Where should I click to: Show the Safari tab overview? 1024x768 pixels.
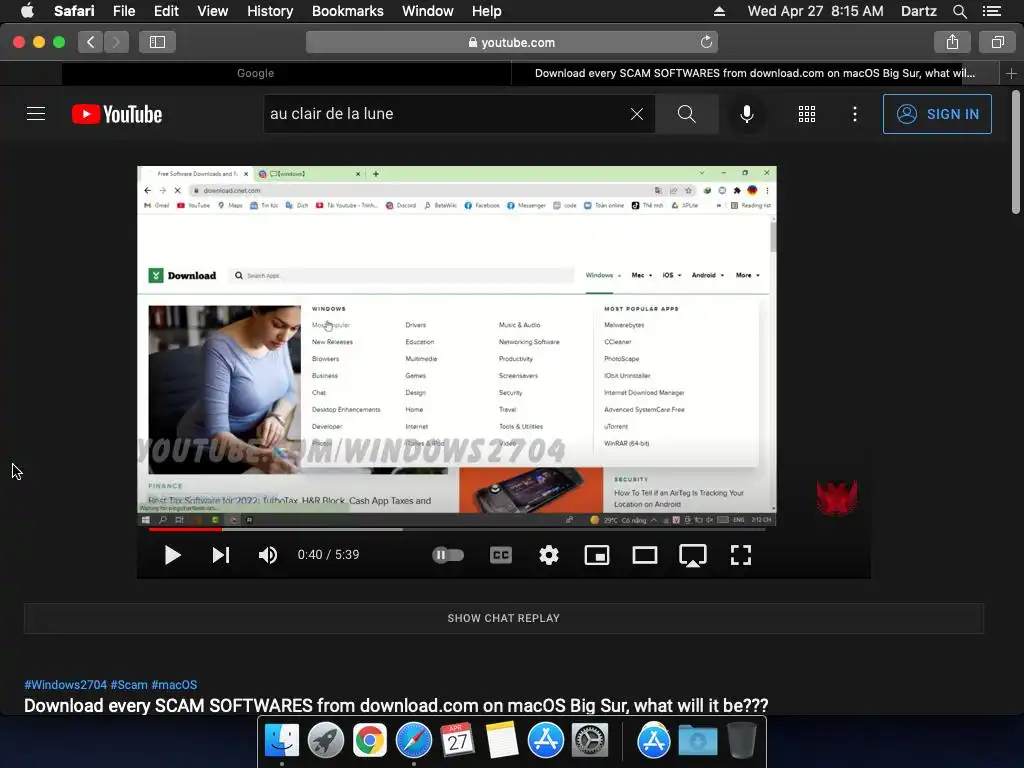pos(997,42)
